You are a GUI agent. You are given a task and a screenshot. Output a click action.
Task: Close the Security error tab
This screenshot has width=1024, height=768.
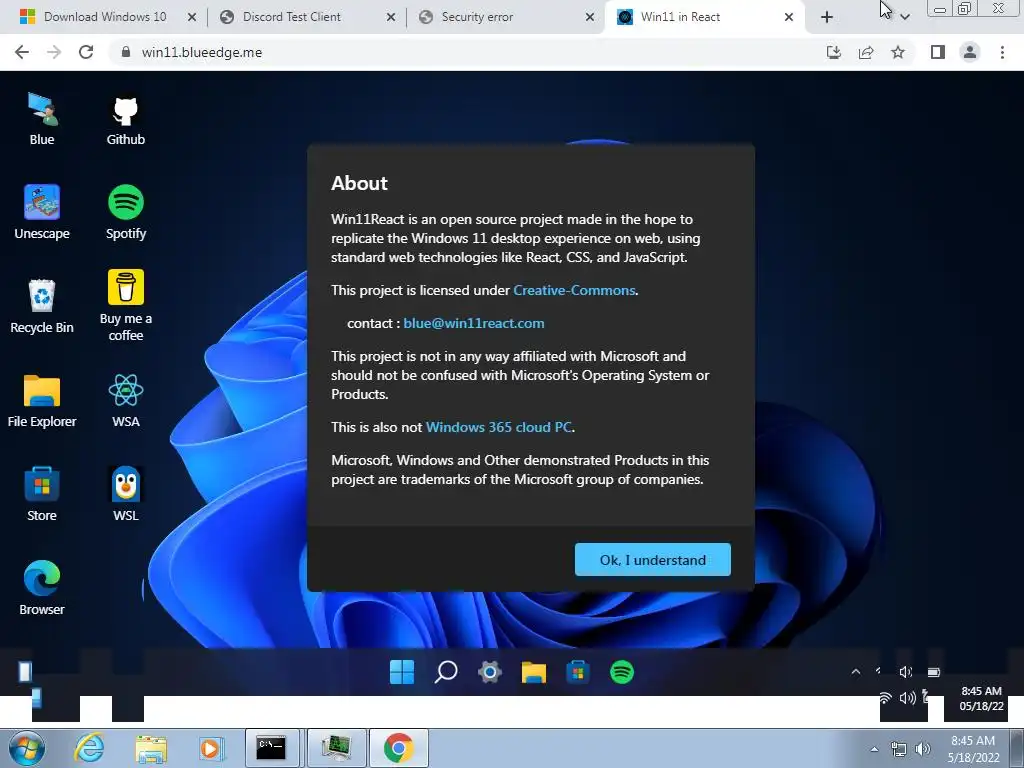click(x=589, y=17)
